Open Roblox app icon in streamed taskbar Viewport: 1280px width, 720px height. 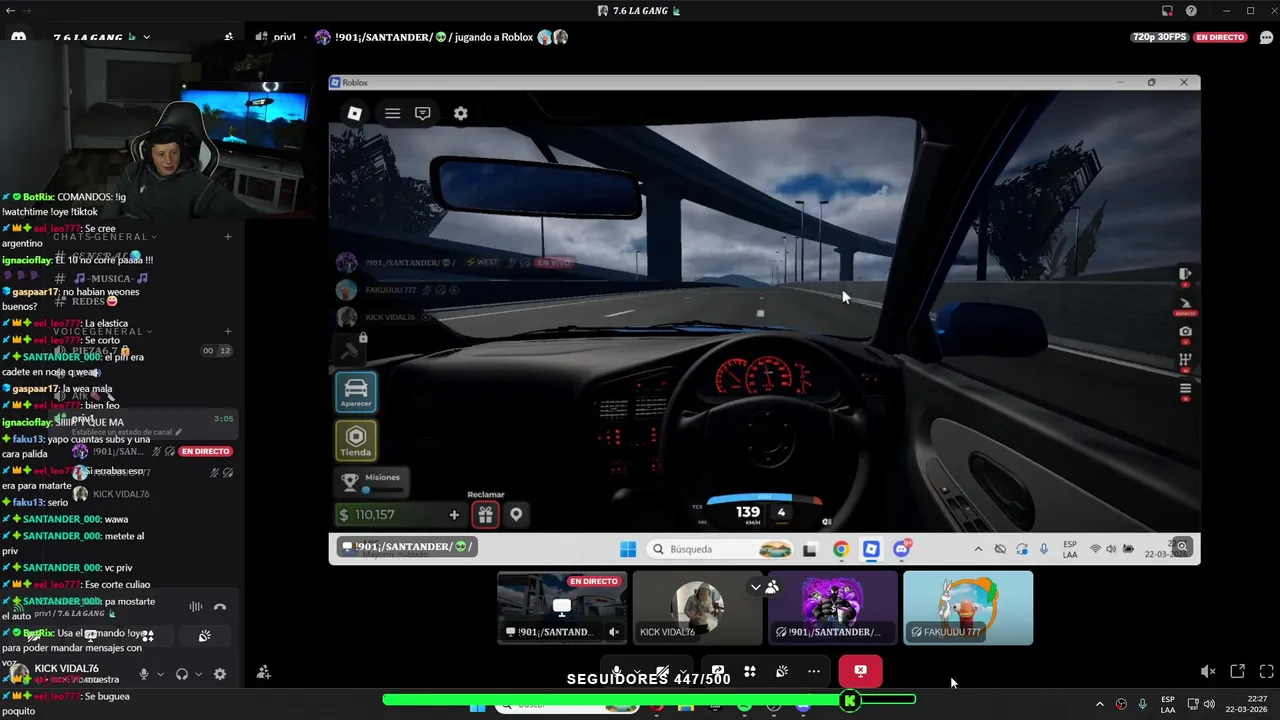click(x=871, y=549)
